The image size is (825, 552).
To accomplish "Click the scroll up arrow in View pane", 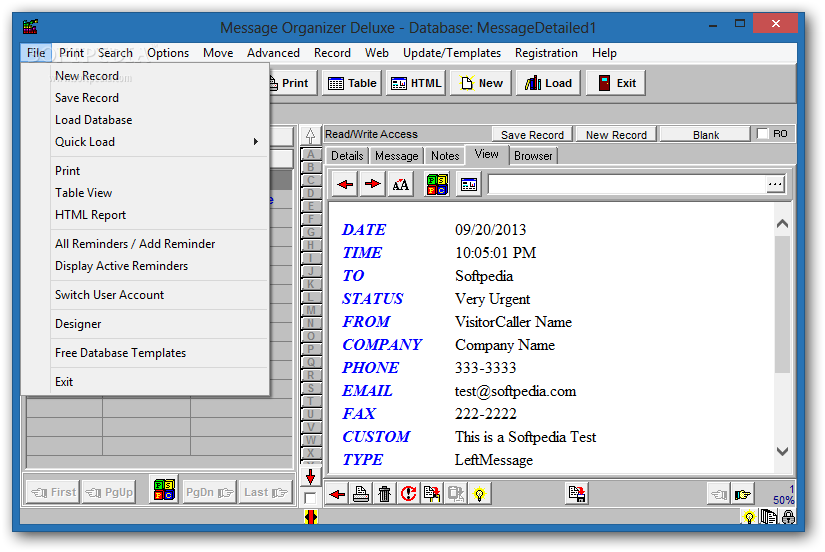I will [x=782, y=224].
